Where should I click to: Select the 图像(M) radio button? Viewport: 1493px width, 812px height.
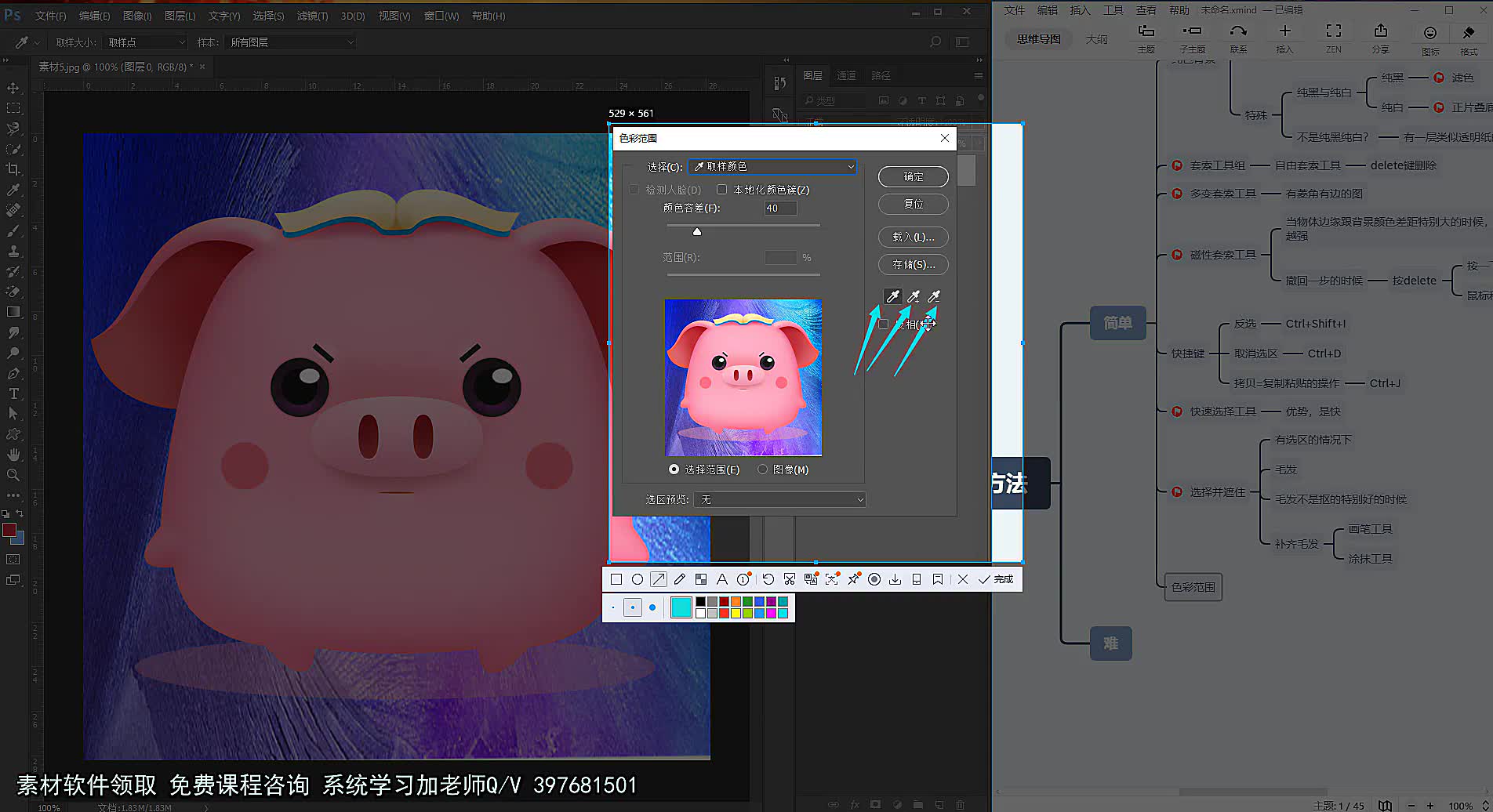point(761,469)
